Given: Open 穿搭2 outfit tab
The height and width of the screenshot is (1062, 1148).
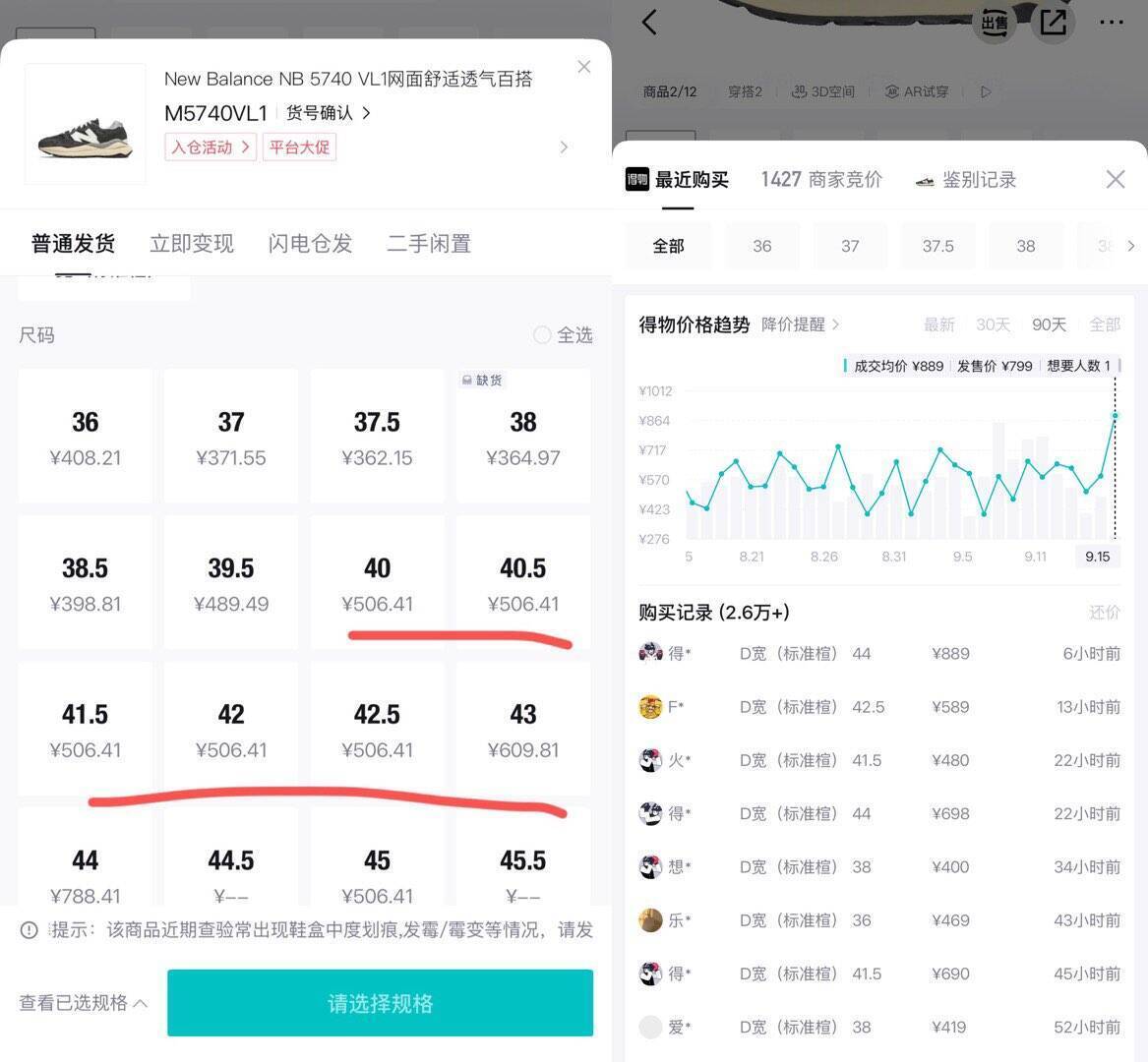Looking at the screenshot, I should pos(745,91).
